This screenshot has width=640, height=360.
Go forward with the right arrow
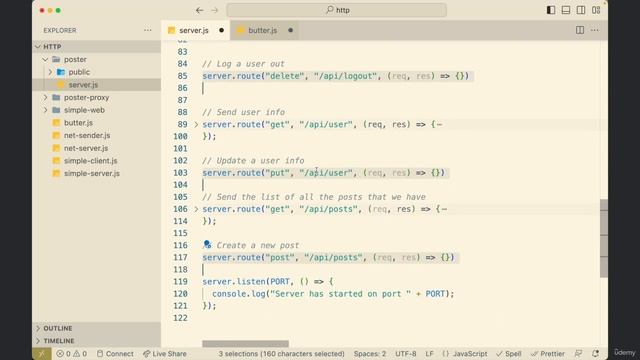(x=215, y=10)
